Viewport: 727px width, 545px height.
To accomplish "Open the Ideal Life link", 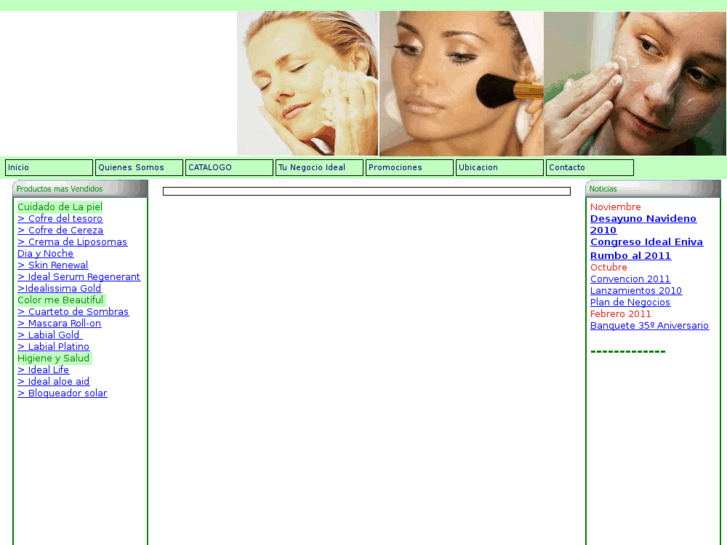I will click(x=43, y=370).
